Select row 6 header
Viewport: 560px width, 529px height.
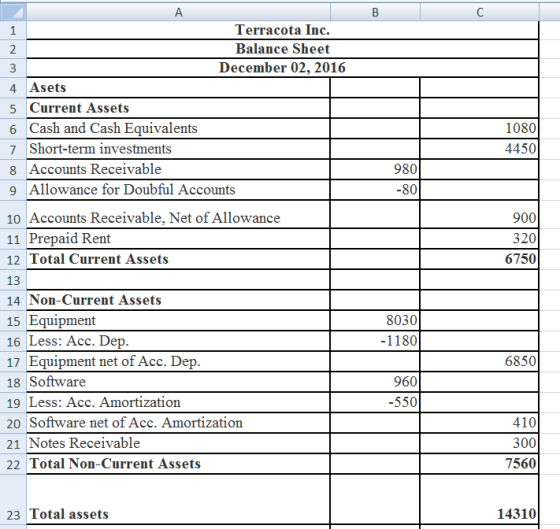[x=13, y=129]
